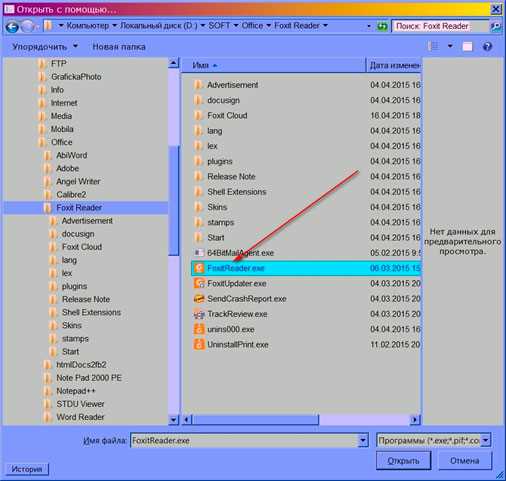Open the view mode dropdown arrow
The image size is (506, 481).
click(x=450, y=46)
